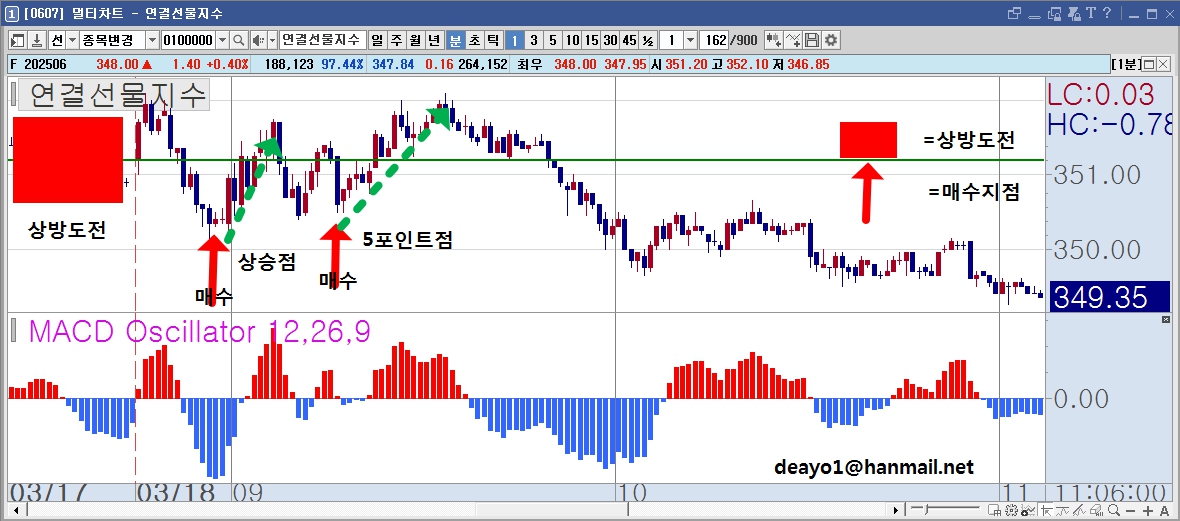Click the 연결선물지수 name field
The image size is (1180, 521).
(x=322, y=40)
